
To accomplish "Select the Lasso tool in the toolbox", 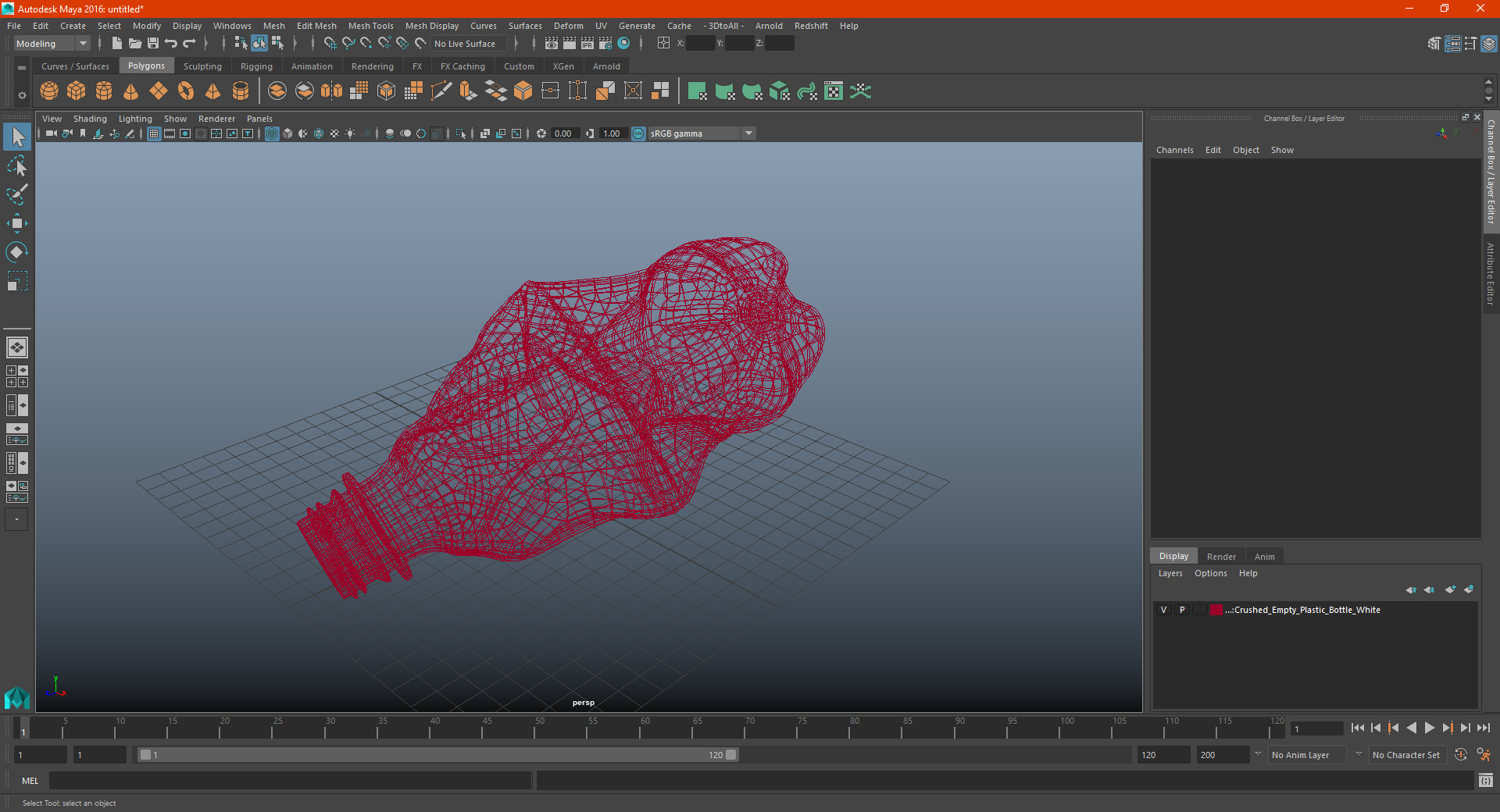I will (16, 166).
